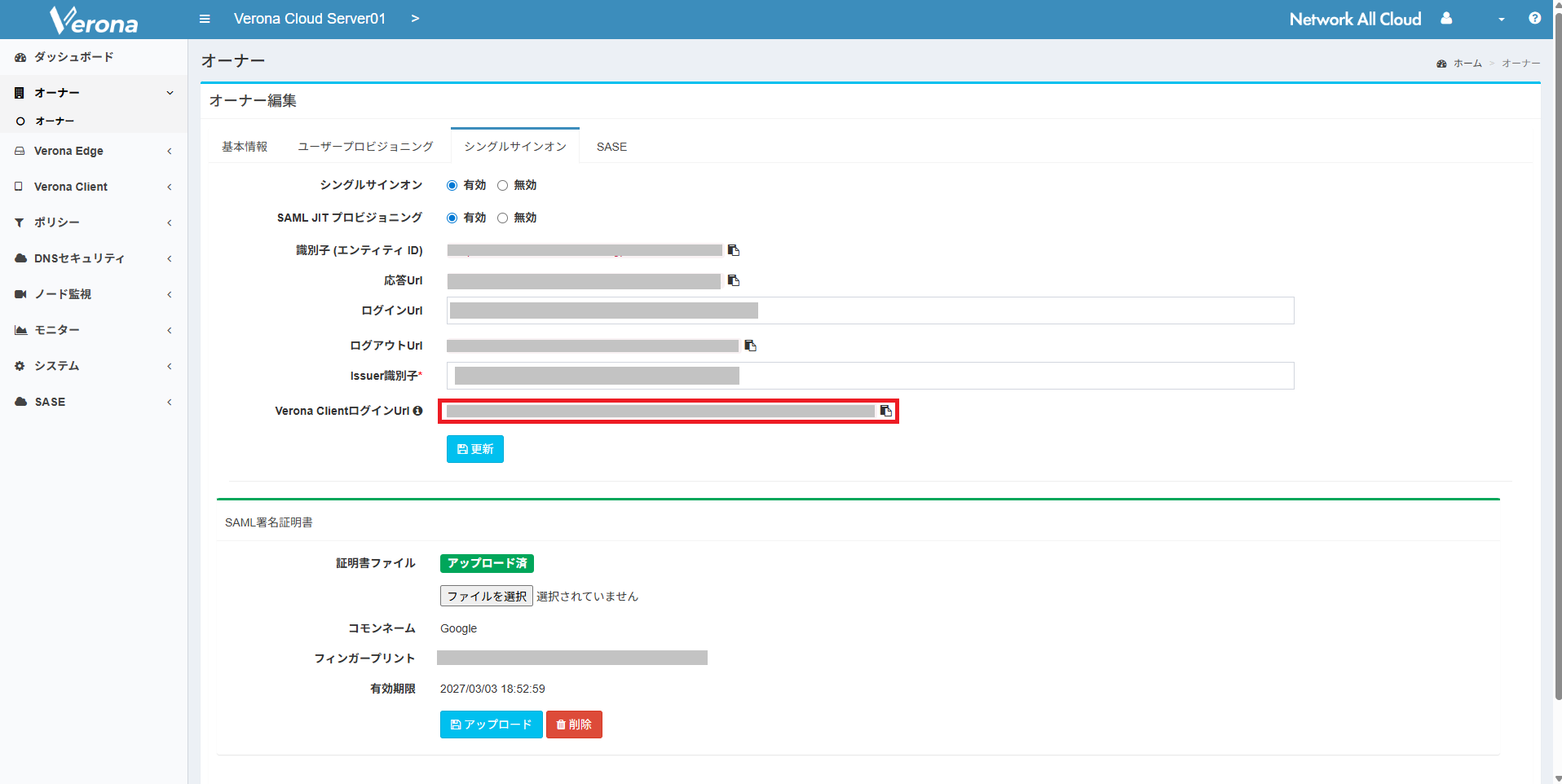Expand the ノード監視 sidebar menu

170,294
